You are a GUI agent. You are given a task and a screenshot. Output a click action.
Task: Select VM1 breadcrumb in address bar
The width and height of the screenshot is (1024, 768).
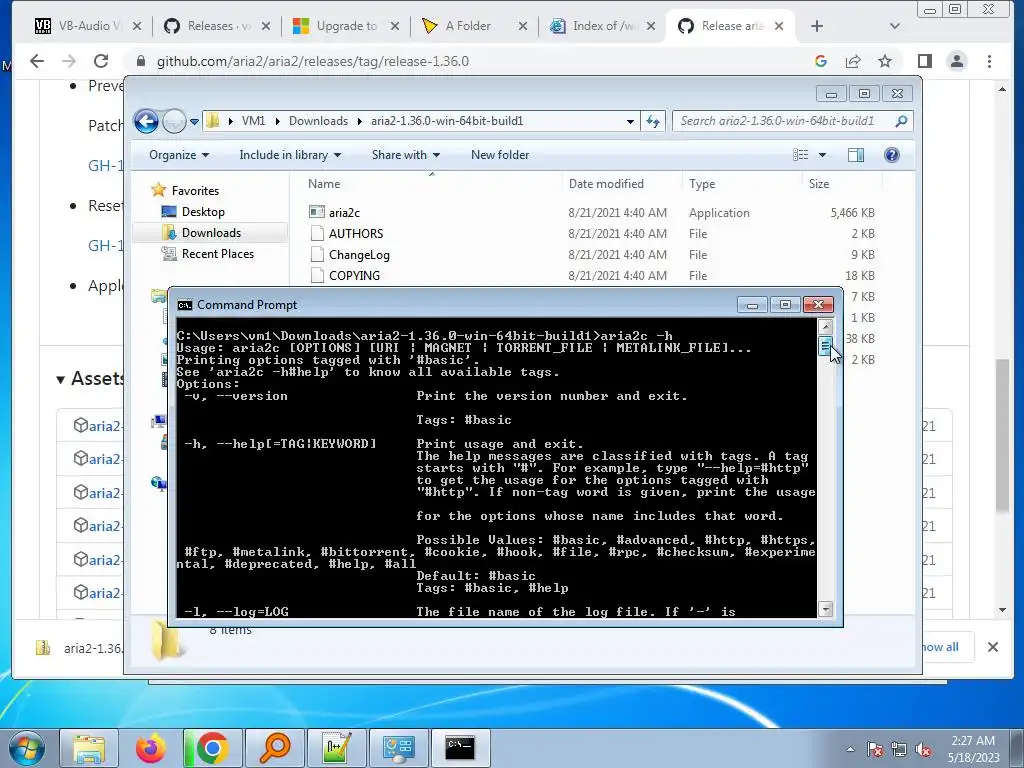point(253,121)
